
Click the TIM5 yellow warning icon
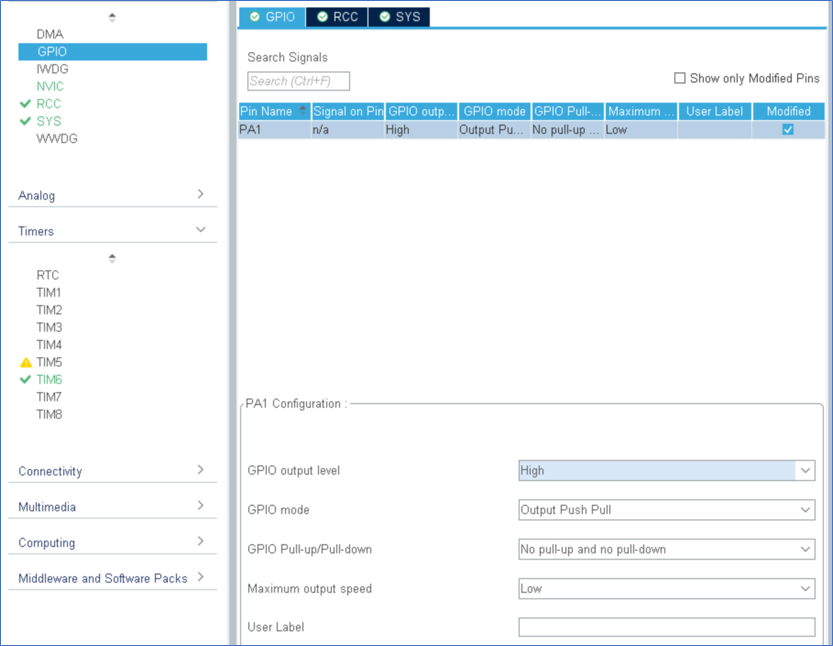26,362
